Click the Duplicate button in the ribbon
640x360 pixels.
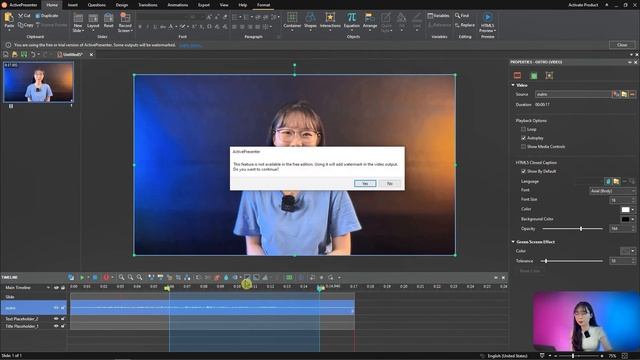coord(47,16)
